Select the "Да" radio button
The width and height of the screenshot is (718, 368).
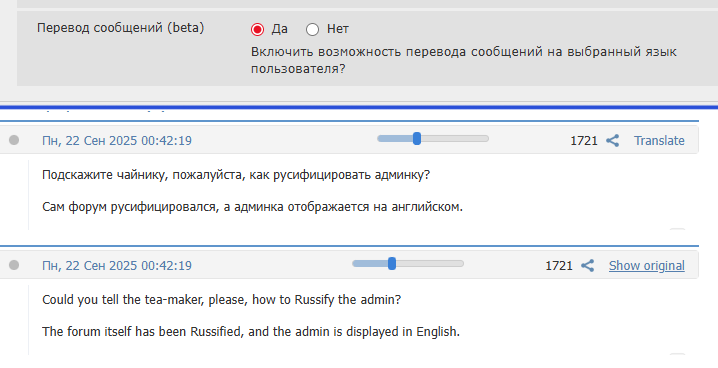[257, 29]
